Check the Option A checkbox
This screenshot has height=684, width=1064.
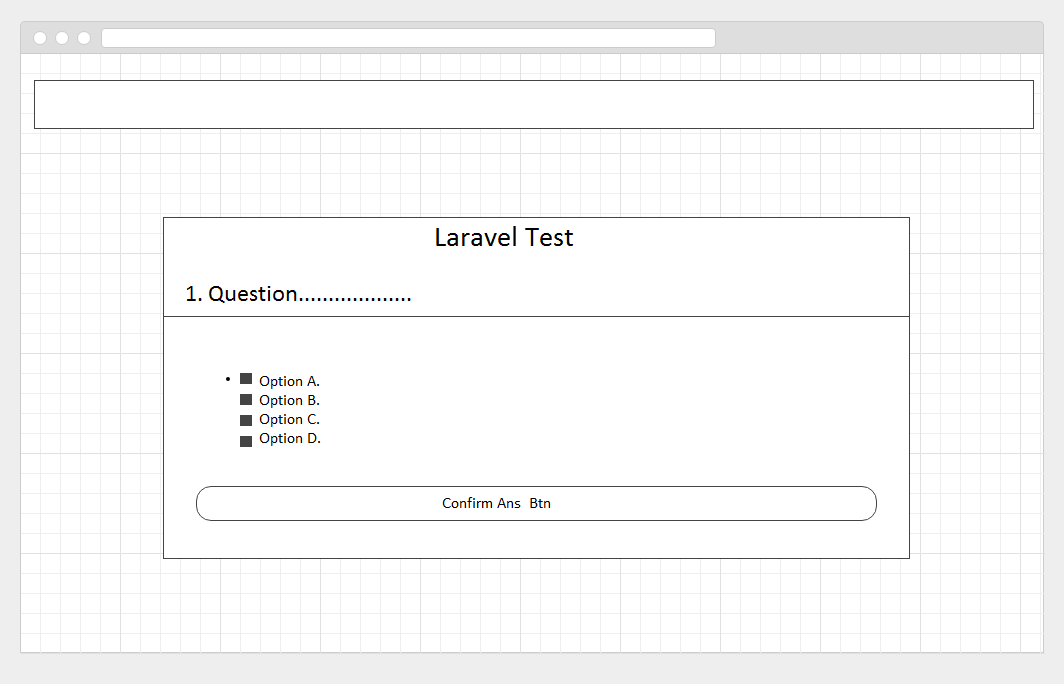pyautogui.click(x=246, y=379)
